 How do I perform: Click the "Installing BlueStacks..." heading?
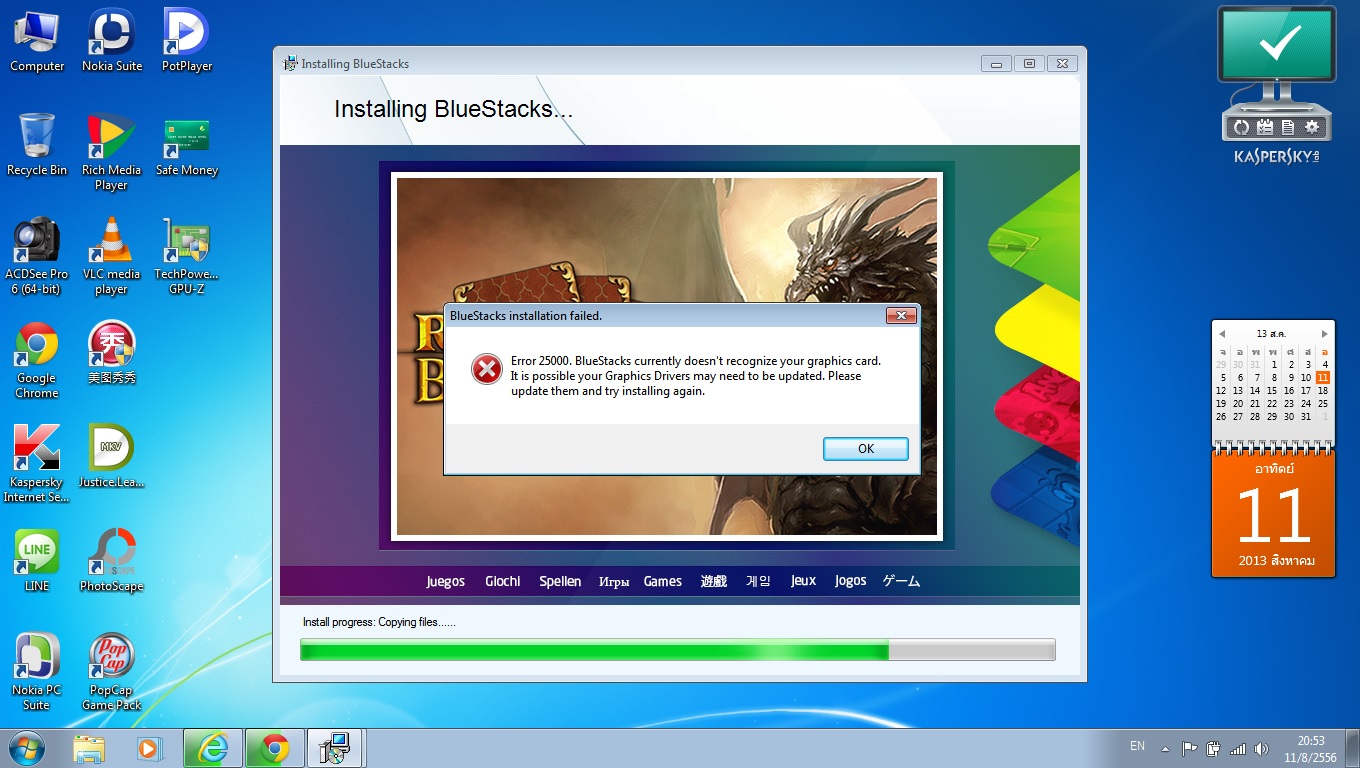coord(454,109)
